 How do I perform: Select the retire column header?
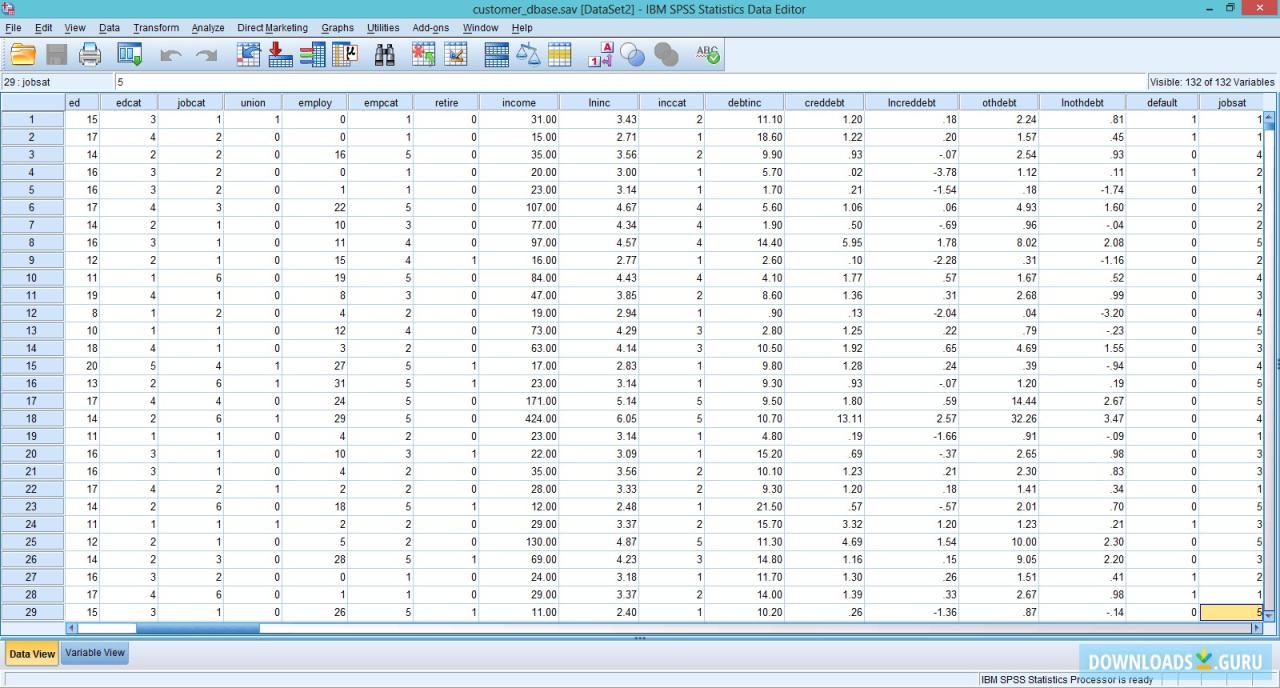(x=446, y=102)
